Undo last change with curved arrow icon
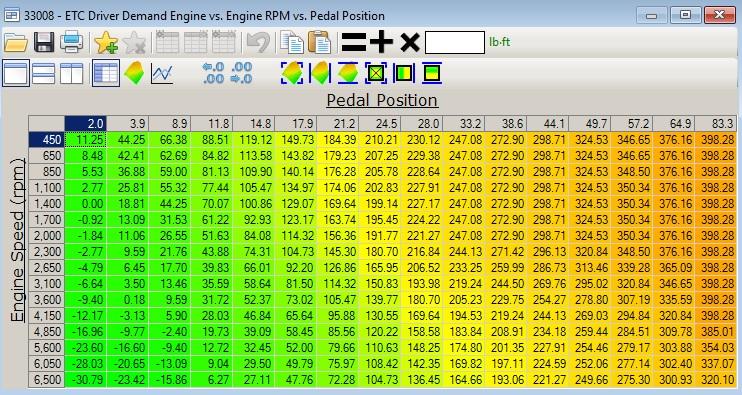This screenshot has height=395, width=742. [x=258, y=43]
